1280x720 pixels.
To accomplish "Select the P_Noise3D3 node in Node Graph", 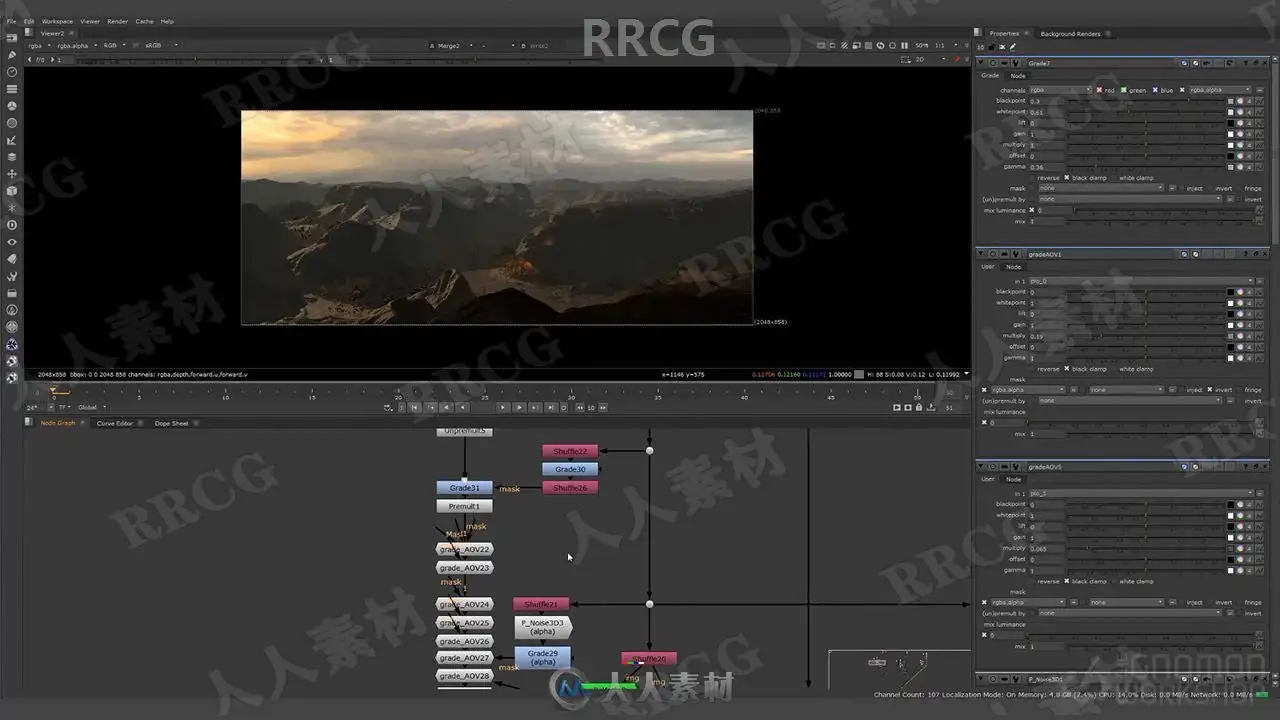I will click(x=543, y=627).
